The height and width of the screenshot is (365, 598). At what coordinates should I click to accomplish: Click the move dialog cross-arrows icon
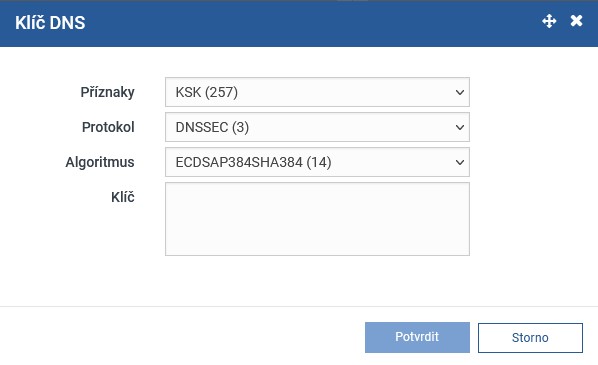click(x=549, y=21)
